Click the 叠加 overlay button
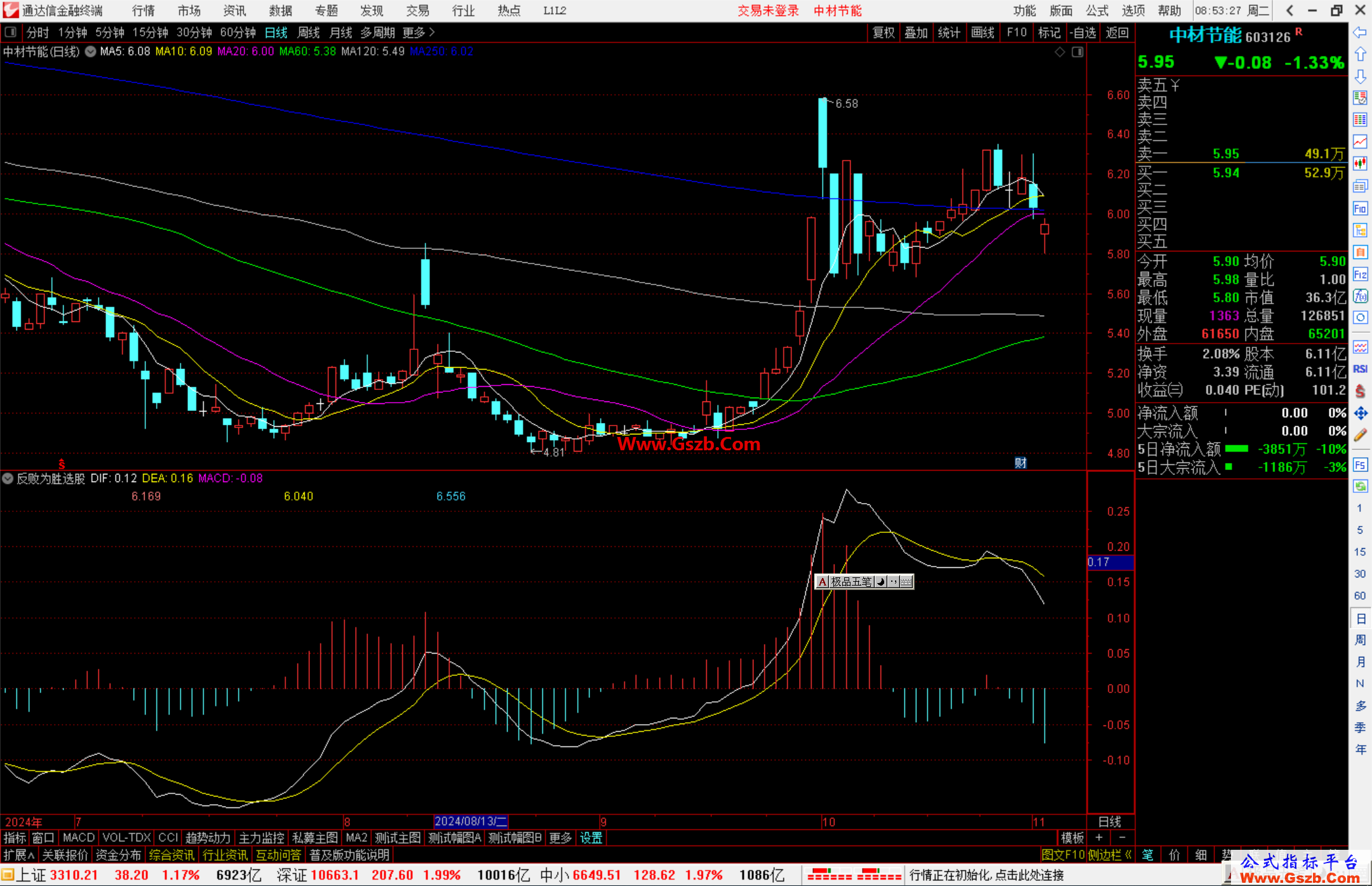This screenshot has width=1372, height=886. [x=916, y=32]
